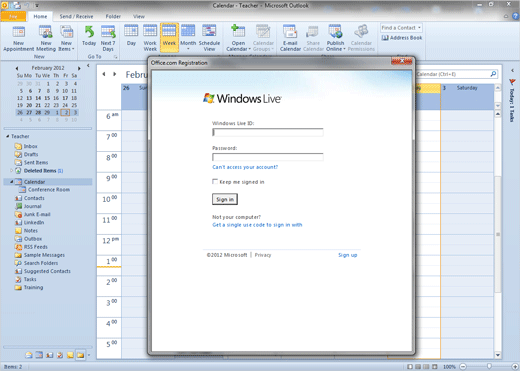This screenshot has height=371, width=520.
Task: Open the Suggested Contacts folder
Action: pos(47,271)
